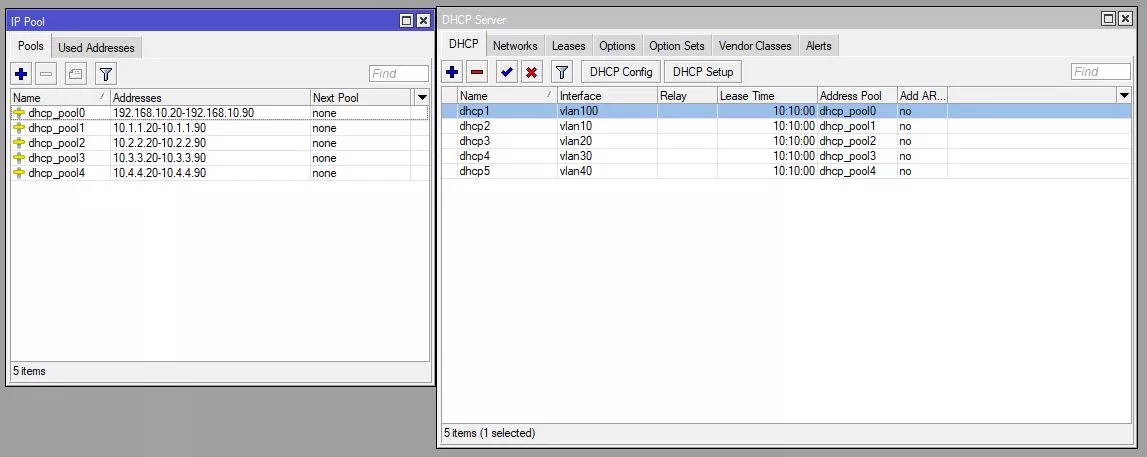Image resolution: width=1147 pixels, height=457 pixels.
Task: Sort IP Pool list by Name column
Action: [60, 97]
